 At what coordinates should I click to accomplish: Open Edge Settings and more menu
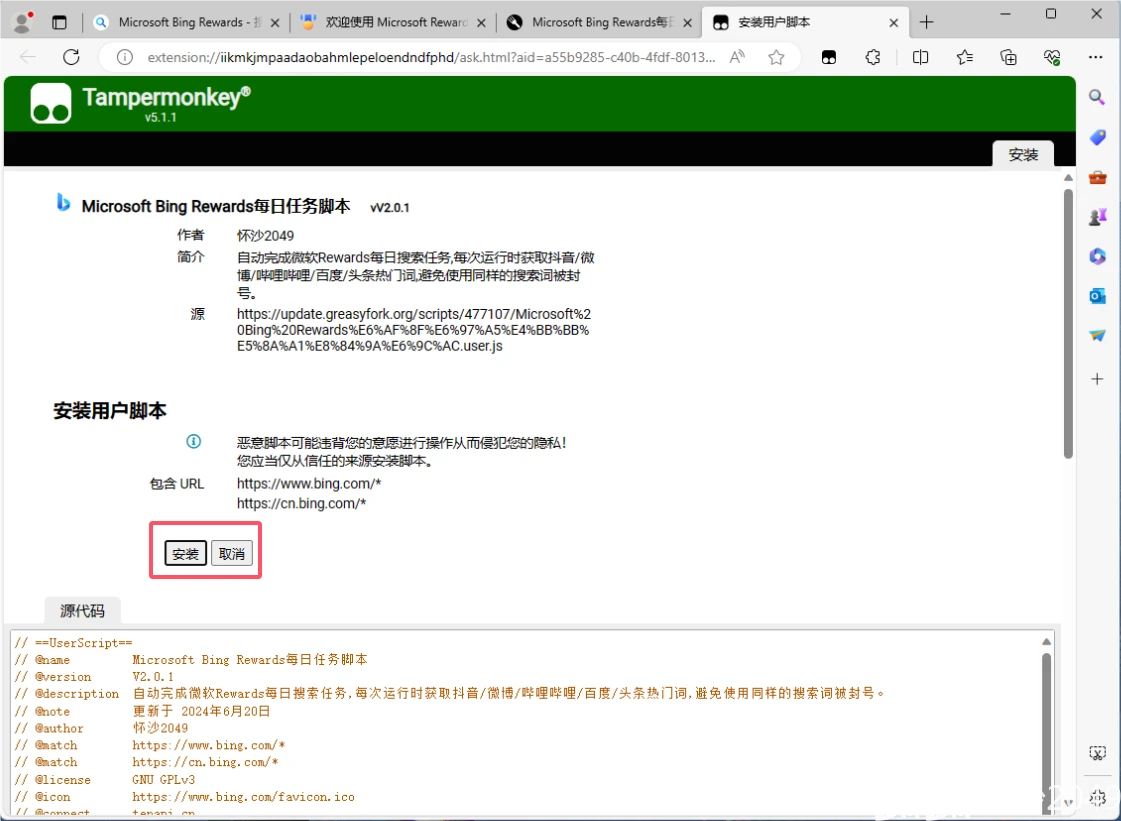tap(1095, 57)
